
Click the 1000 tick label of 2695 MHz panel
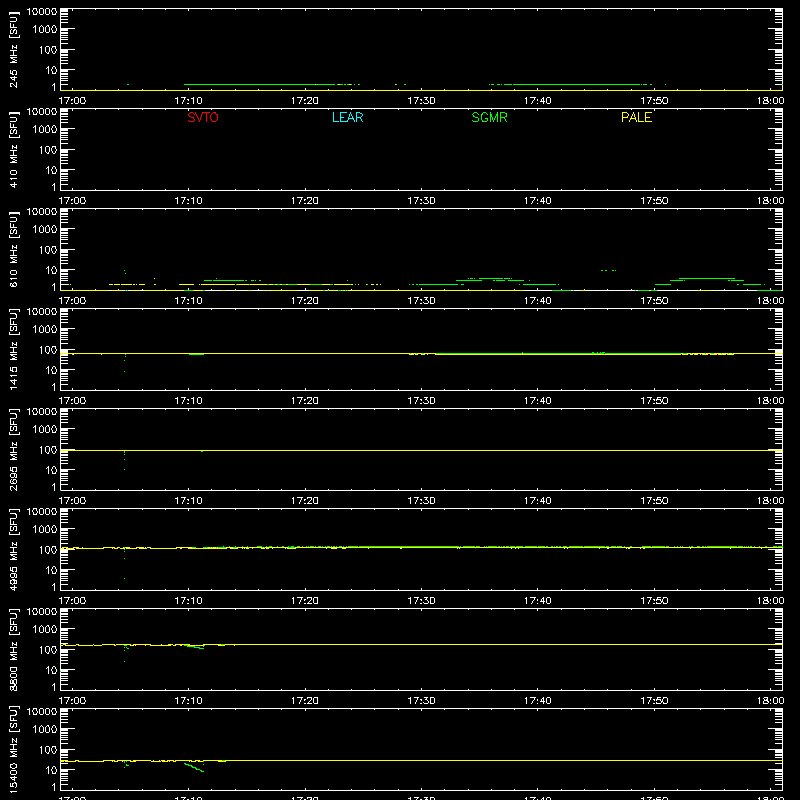(45, 430)
